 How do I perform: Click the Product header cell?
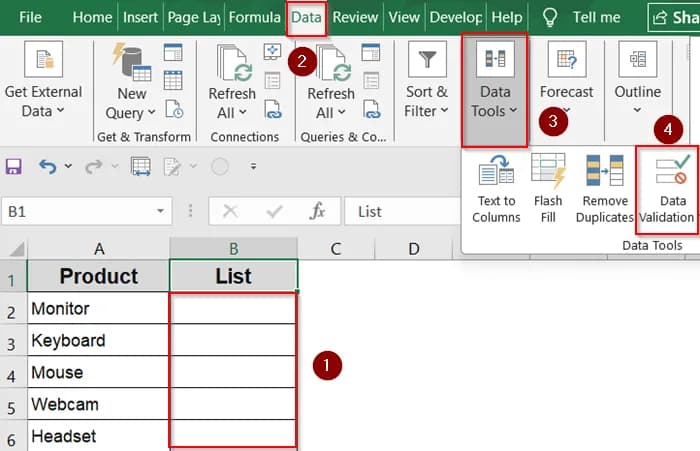[x=98, y=276]
